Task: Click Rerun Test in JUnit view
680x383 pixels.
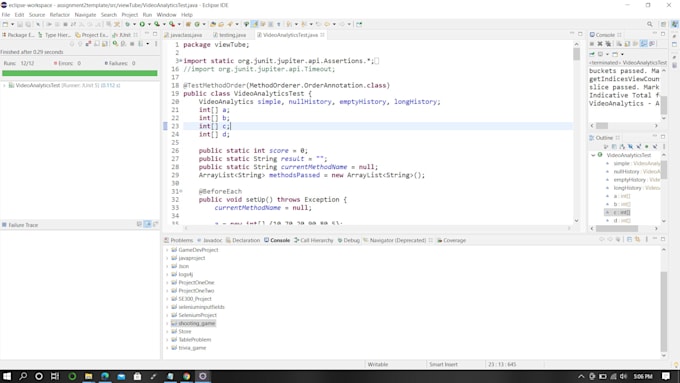Action: point(115,44)
